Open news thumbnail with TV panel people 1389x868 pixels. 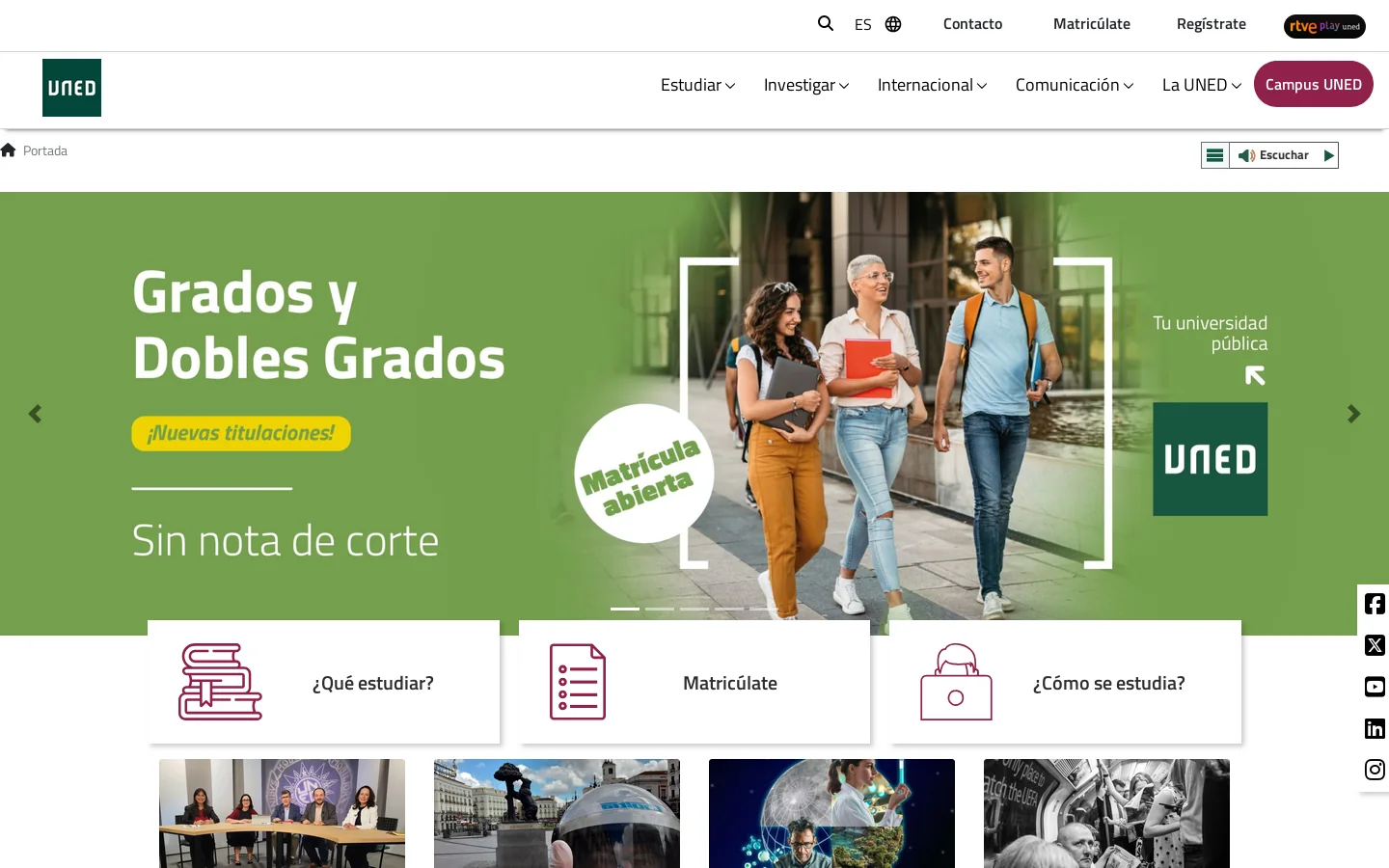coord(282,813)
